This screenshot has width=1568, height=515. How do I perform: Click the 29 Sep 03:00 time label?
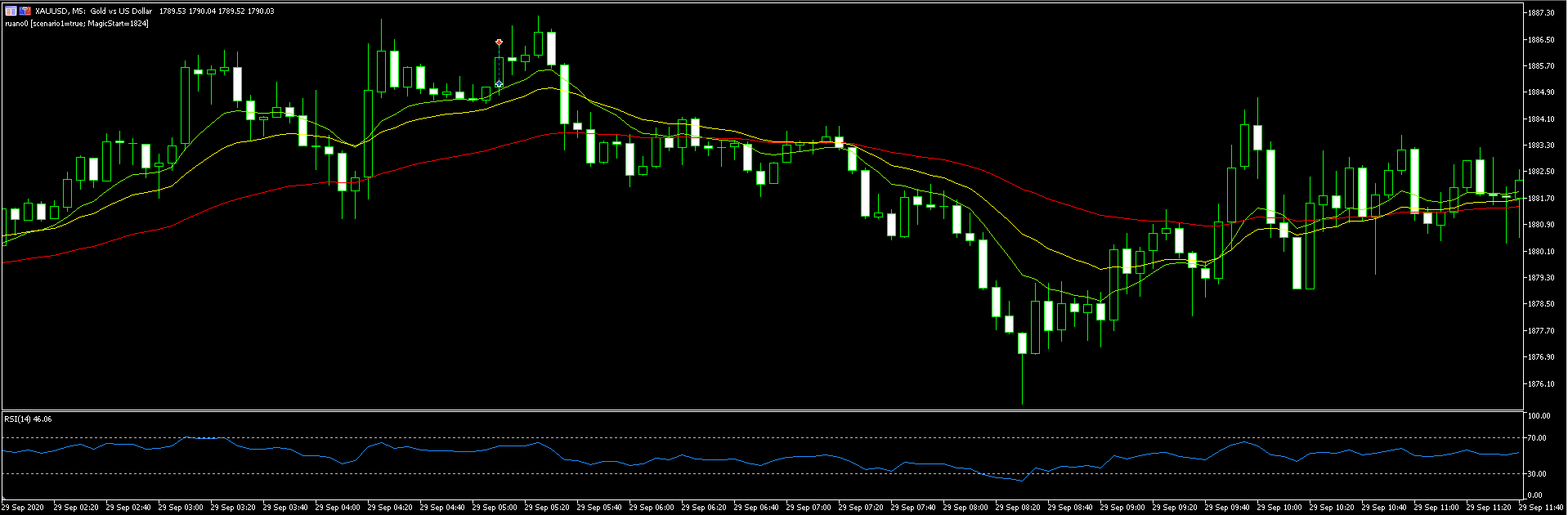click(181, 508)
